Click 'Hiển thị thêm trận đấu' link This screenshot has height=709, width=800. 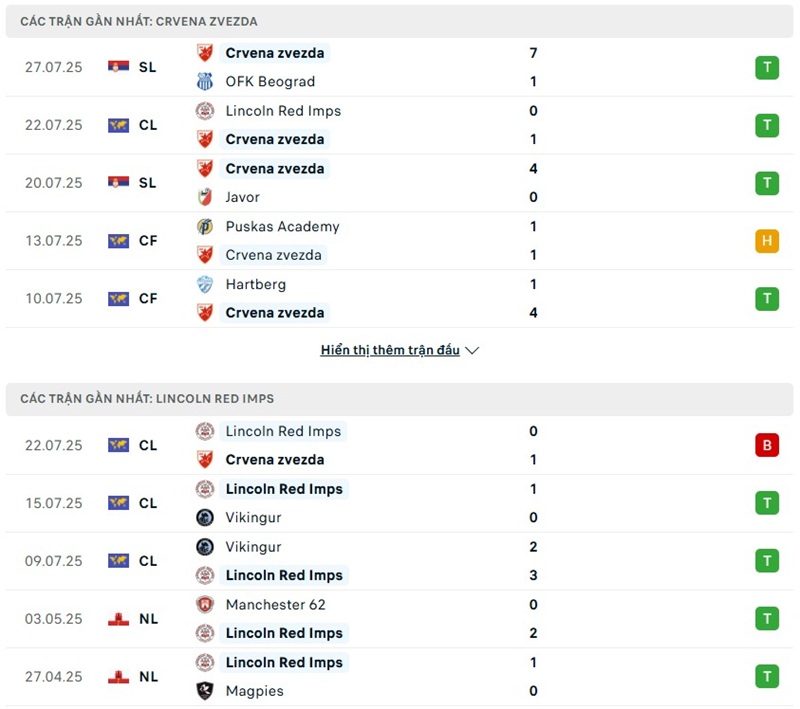click(x=390, y=351)
